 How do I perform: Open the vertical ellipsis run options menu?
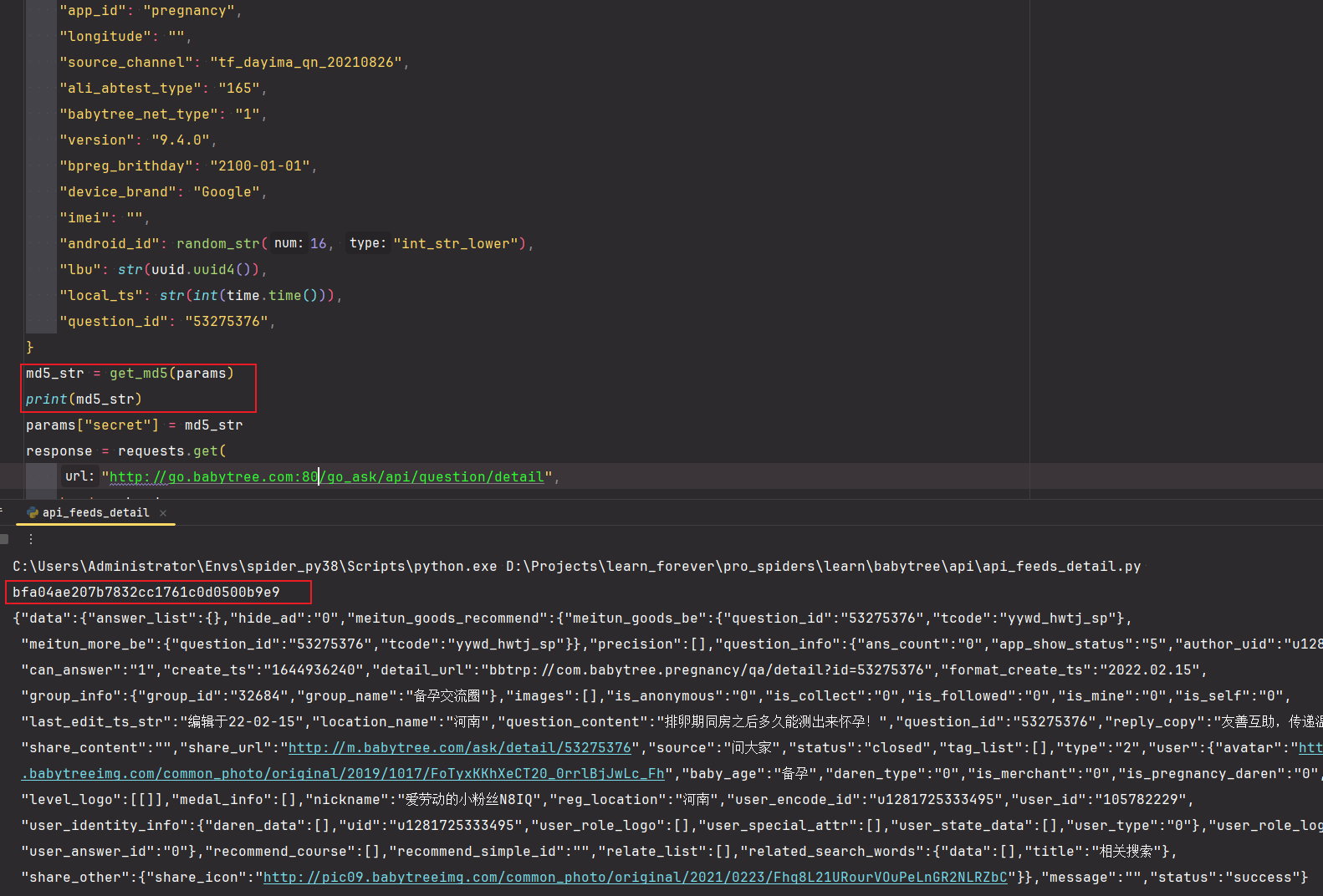pos(31,540)
